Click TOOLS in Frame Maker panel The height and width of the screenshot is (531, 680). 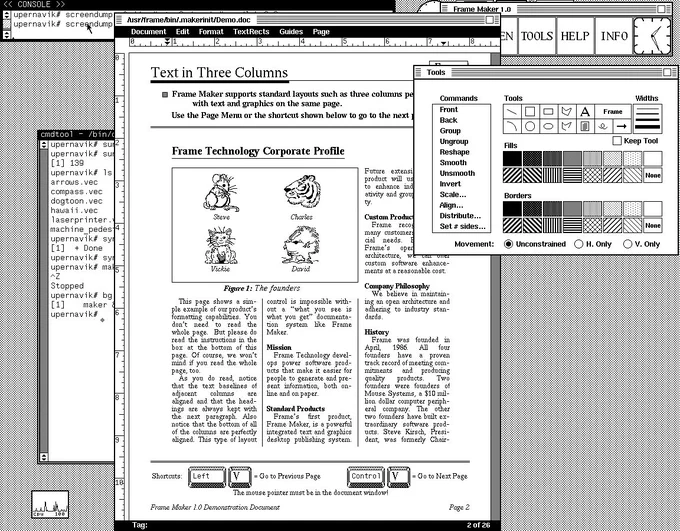point(537,36)
